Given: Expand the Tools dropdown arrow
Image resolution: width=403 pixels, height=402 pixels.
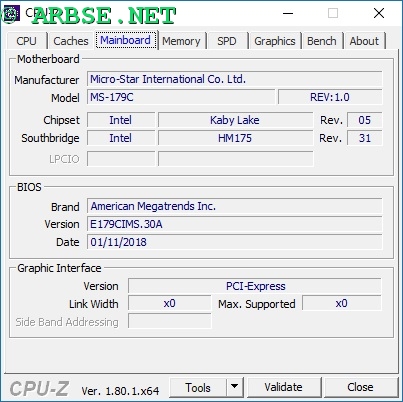Looking at the screenshot, I should point(235,387).
